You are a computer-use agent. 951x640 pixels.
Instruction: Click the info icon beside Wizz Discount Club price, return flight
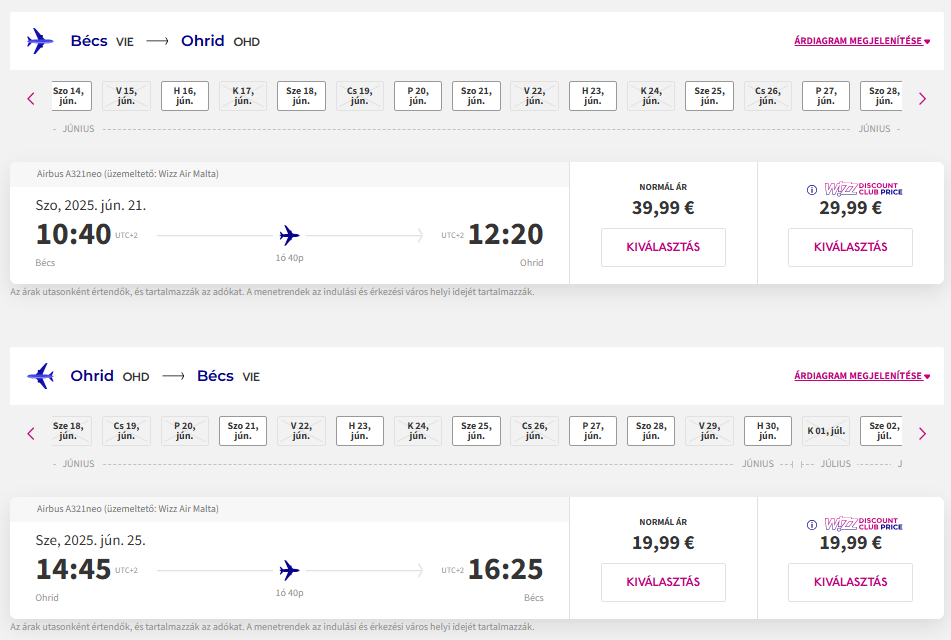tap(812, 525)
